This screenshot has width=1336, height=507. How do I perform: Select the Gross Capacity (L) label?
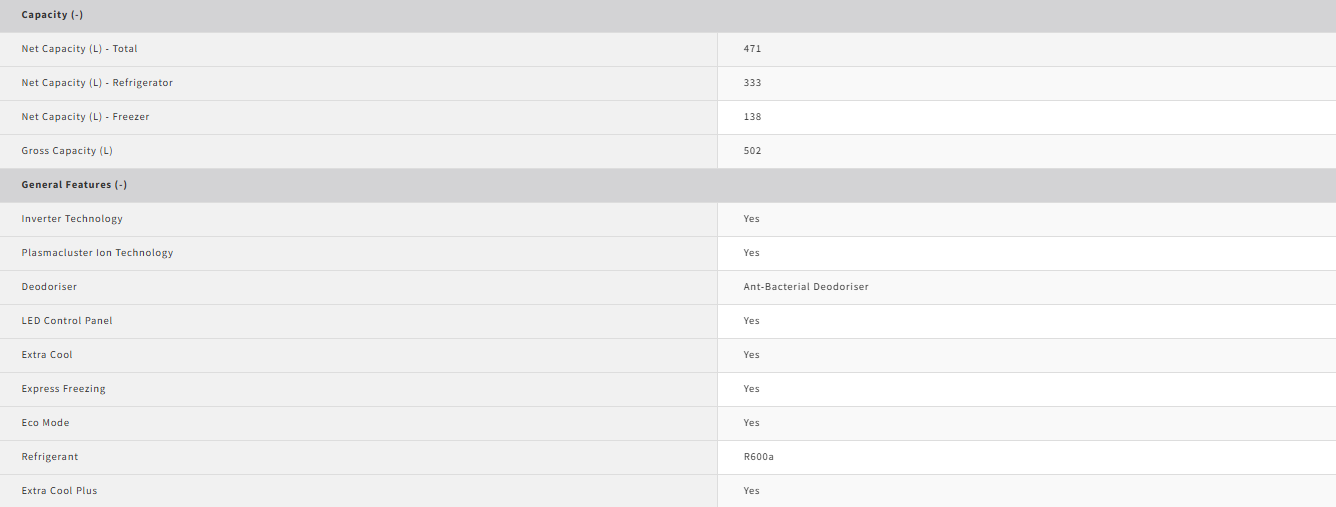coord(67,151)
